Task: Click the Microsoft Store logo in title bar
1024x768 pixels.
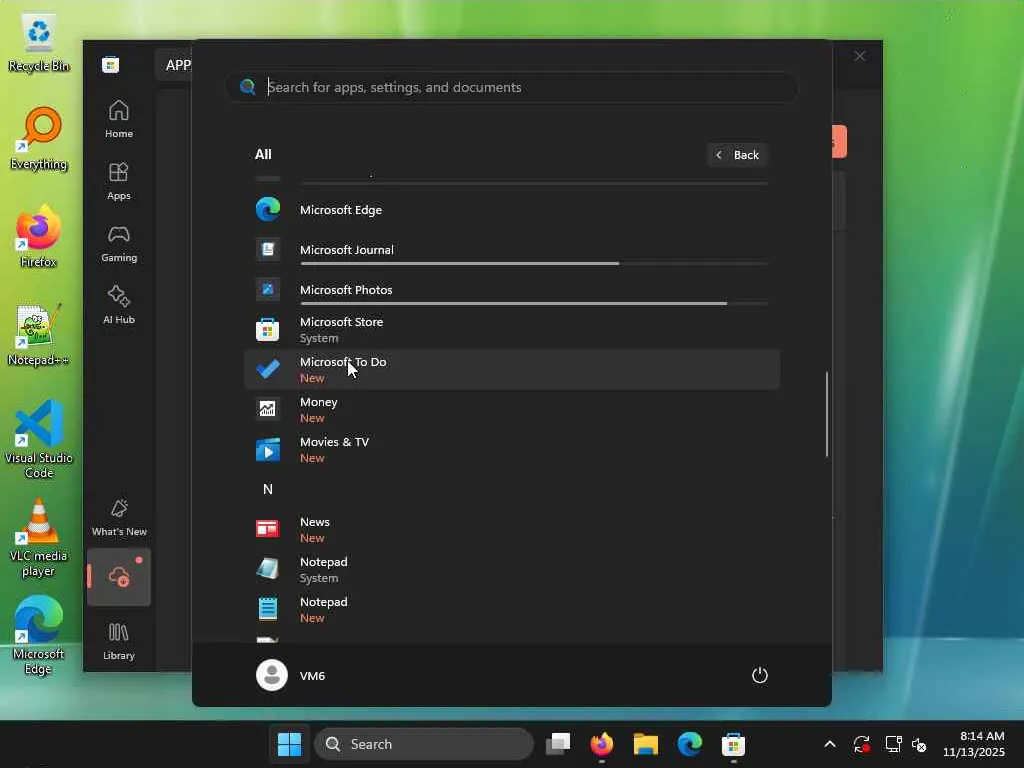Action: point(110,65)
